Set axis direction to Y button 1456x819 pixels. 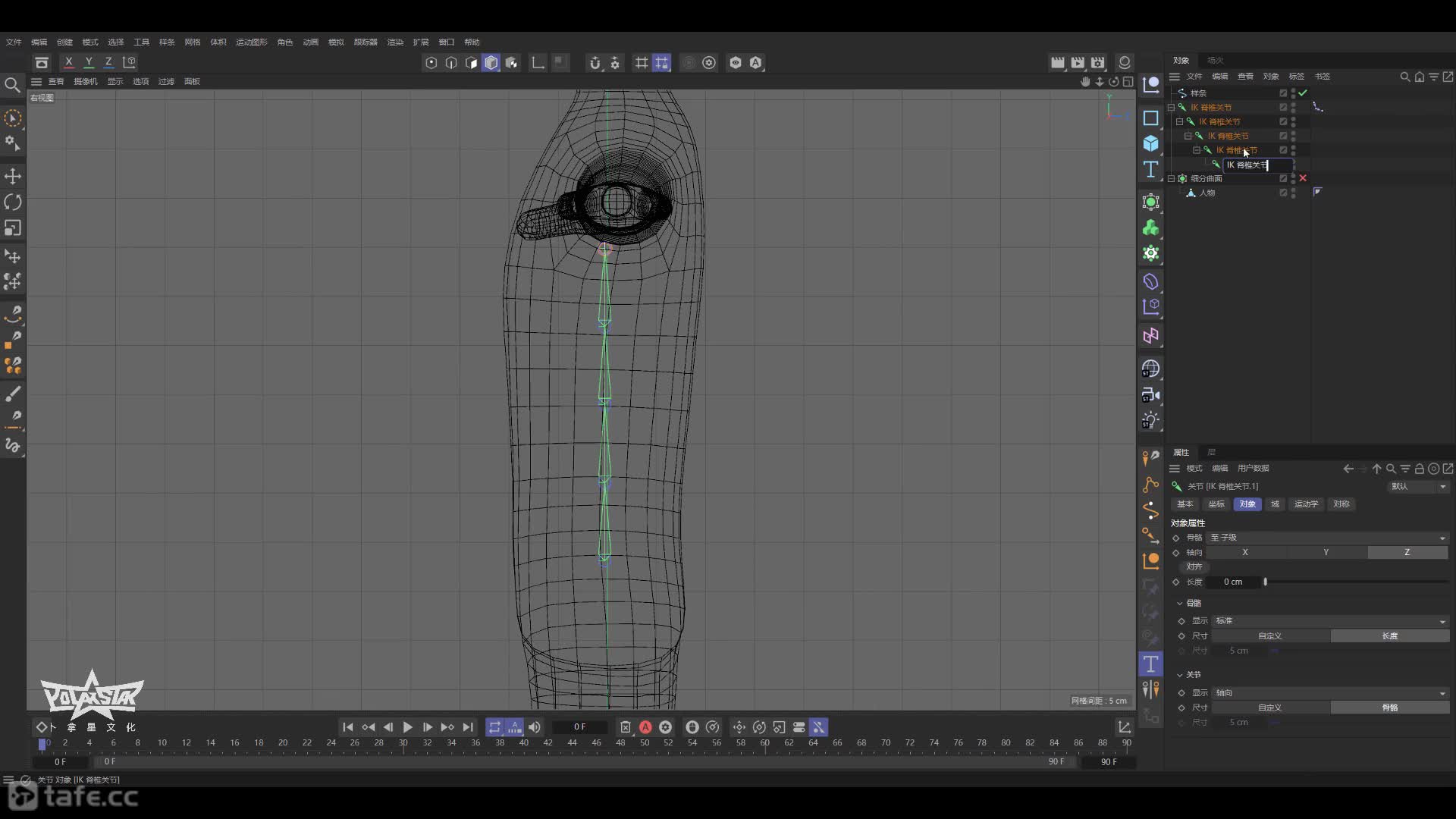point(1326,553)
